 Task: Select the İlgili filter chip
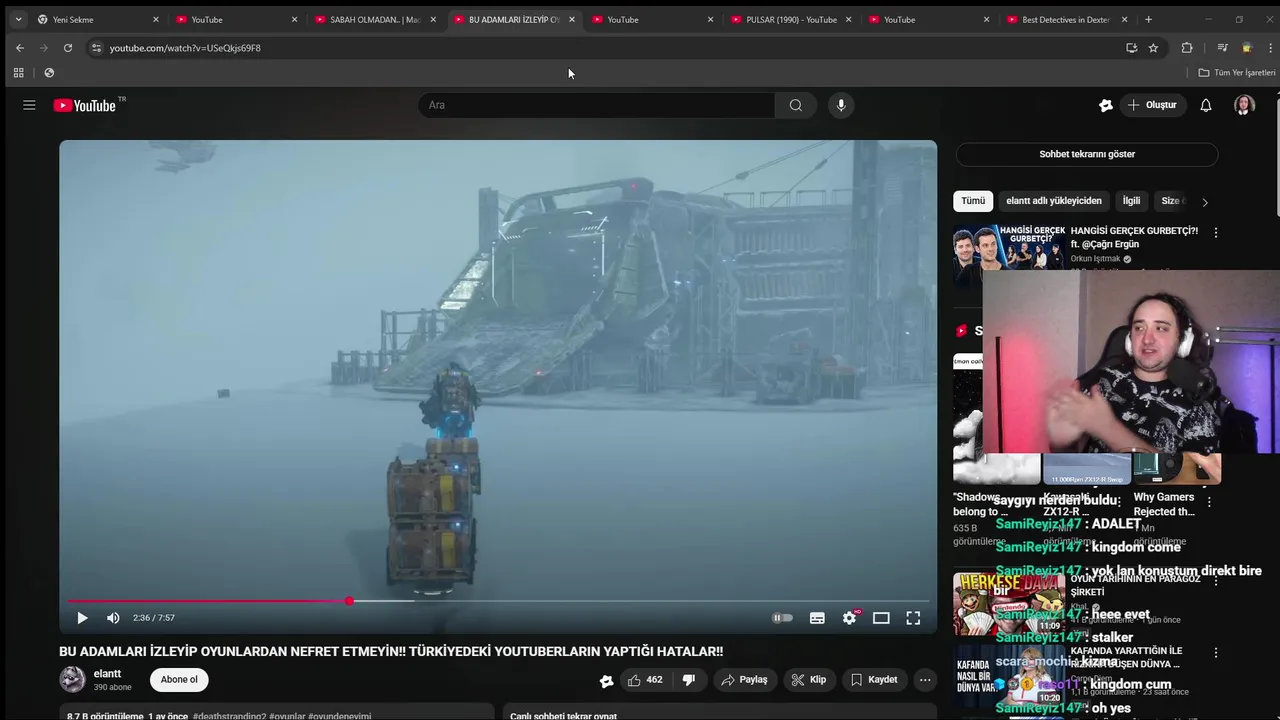point(1131,201)
